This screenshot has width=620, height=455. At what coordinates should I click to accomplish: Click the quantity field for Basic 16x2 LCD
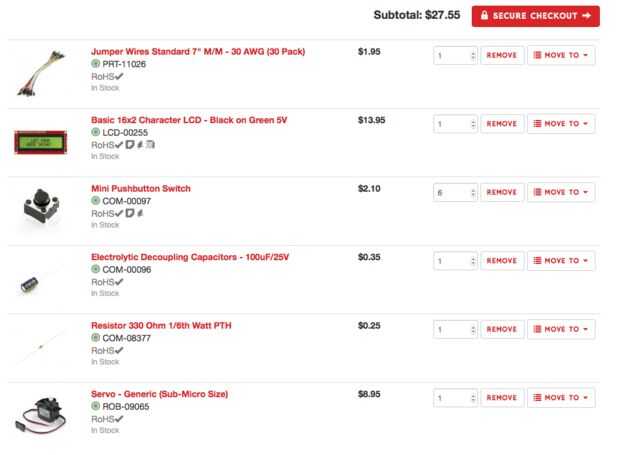point(451,124)
